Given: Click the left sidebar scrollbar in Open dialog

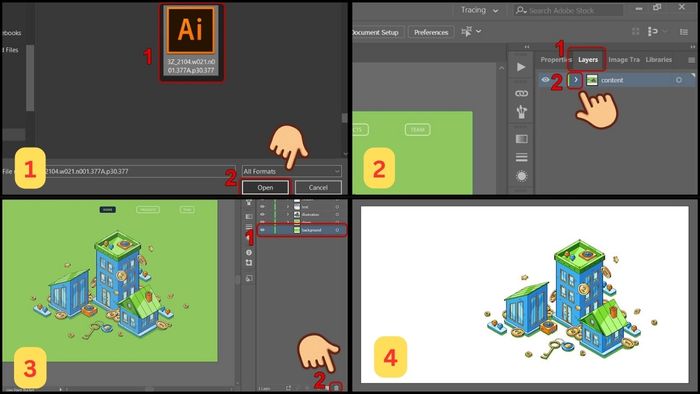Looking at the screenshot, I should (30, 78).
